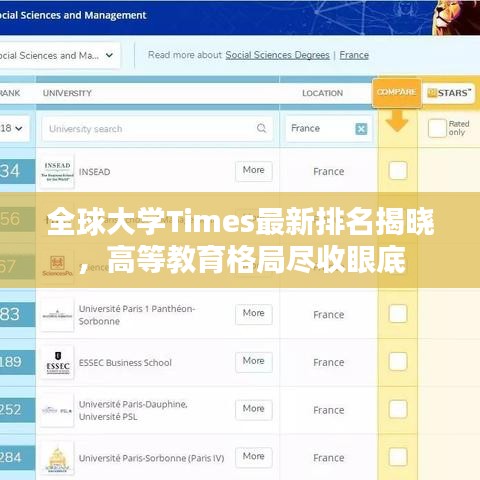Click the STARS tab header
Viewport: 480px width, 480px height.
tap(449, 93)
